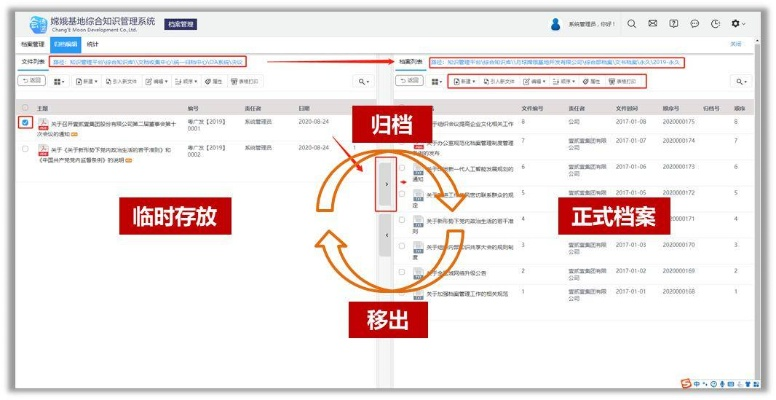
Task: Click the 日期 column header in the left list
Action: (304, 108)
